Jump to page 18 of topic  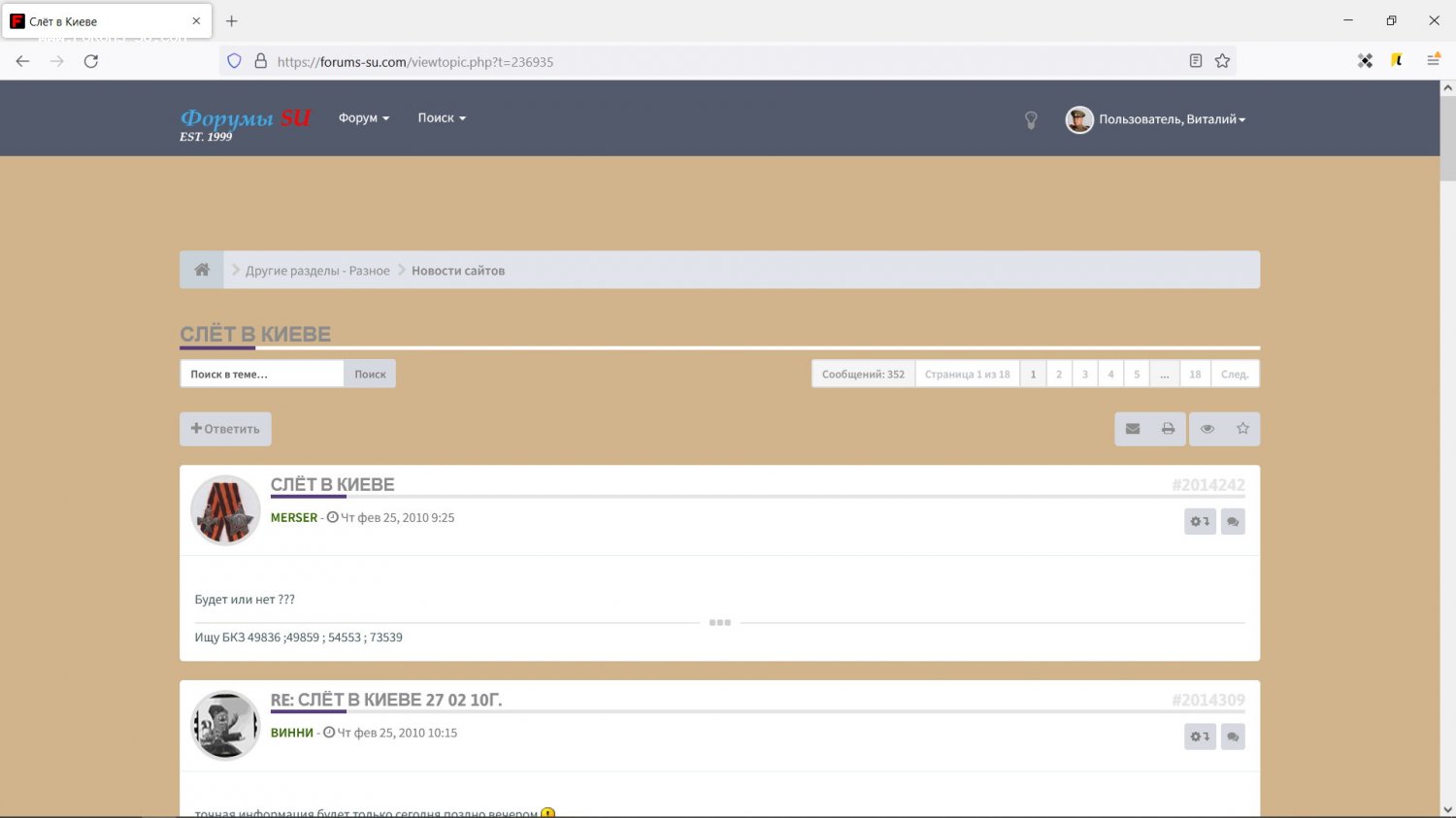click(1195, 375)
